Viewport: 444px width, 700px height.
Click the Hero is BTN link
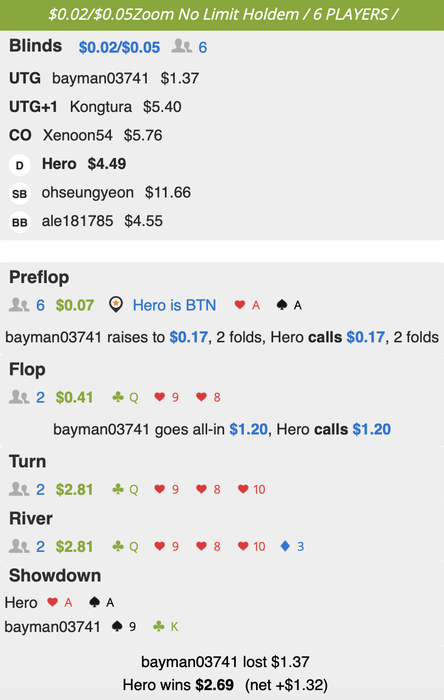coord(174,305)
